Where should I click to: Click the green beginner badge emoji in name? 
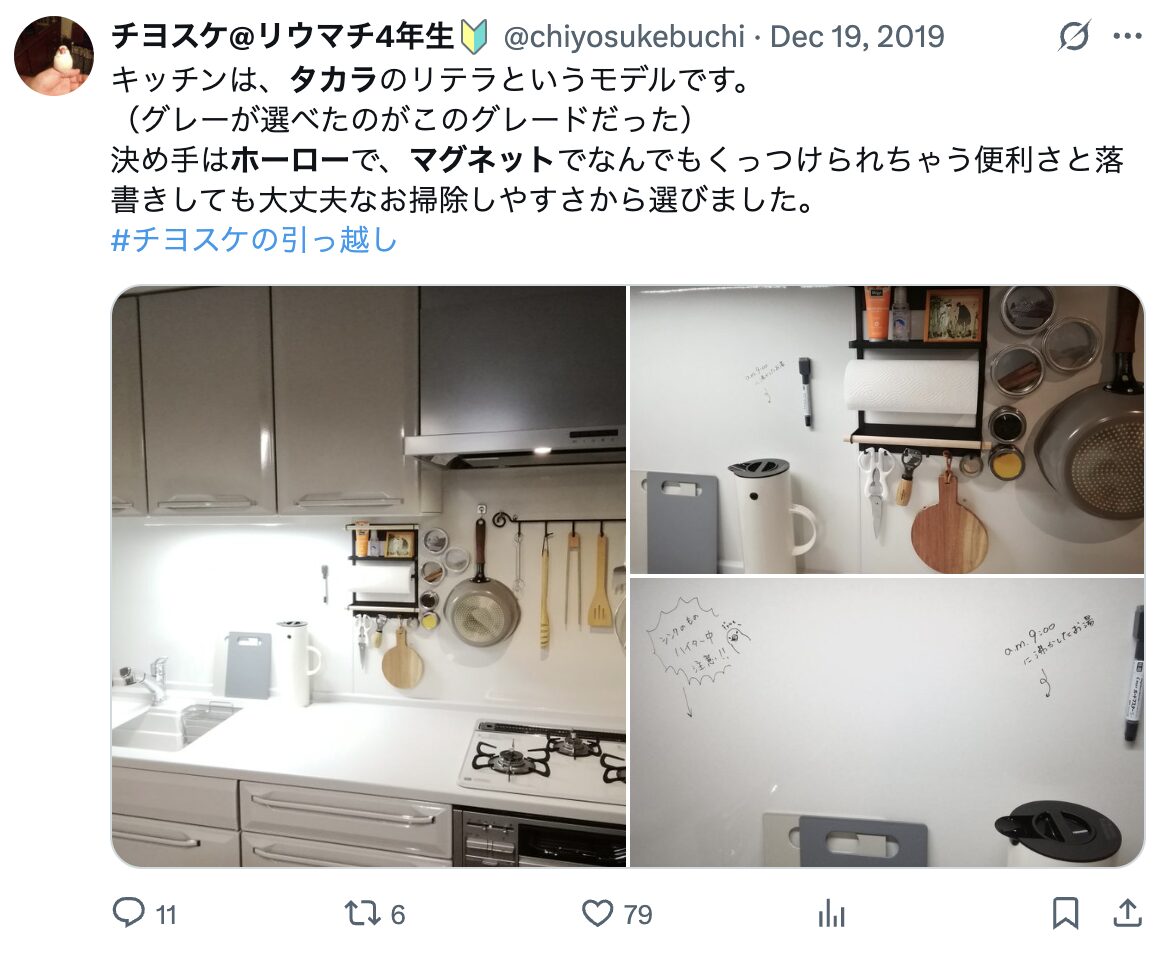point(474,37)
